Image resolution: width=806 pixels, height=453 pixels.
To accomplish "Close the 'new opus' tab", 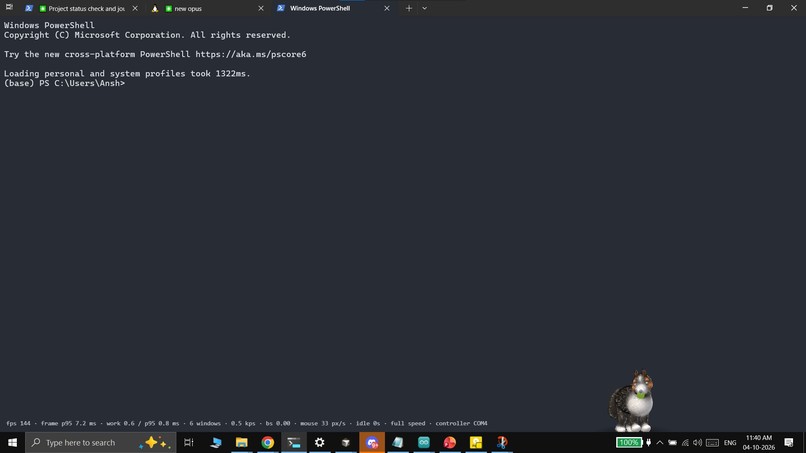I will pos(261,8).
